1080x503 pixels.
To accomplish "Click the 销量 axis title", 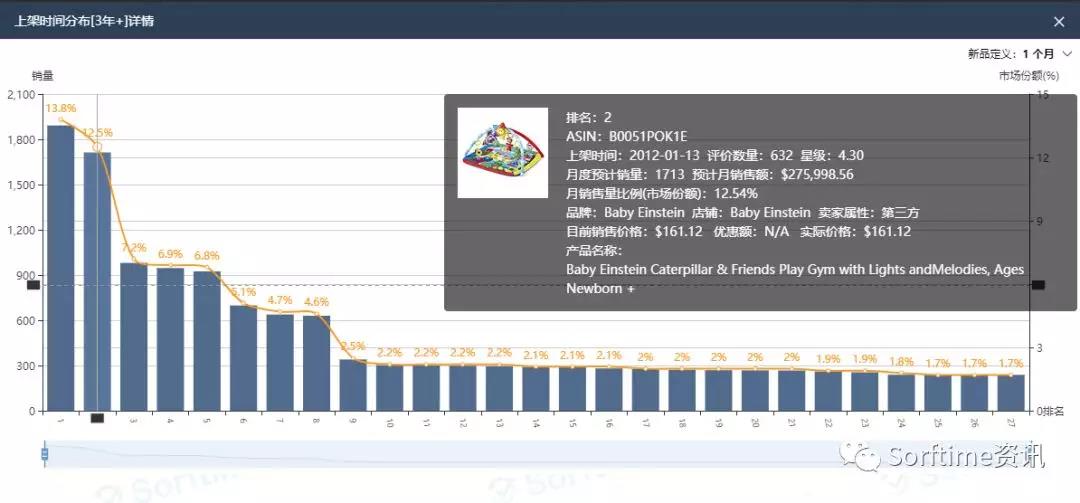I will (43, 76).
